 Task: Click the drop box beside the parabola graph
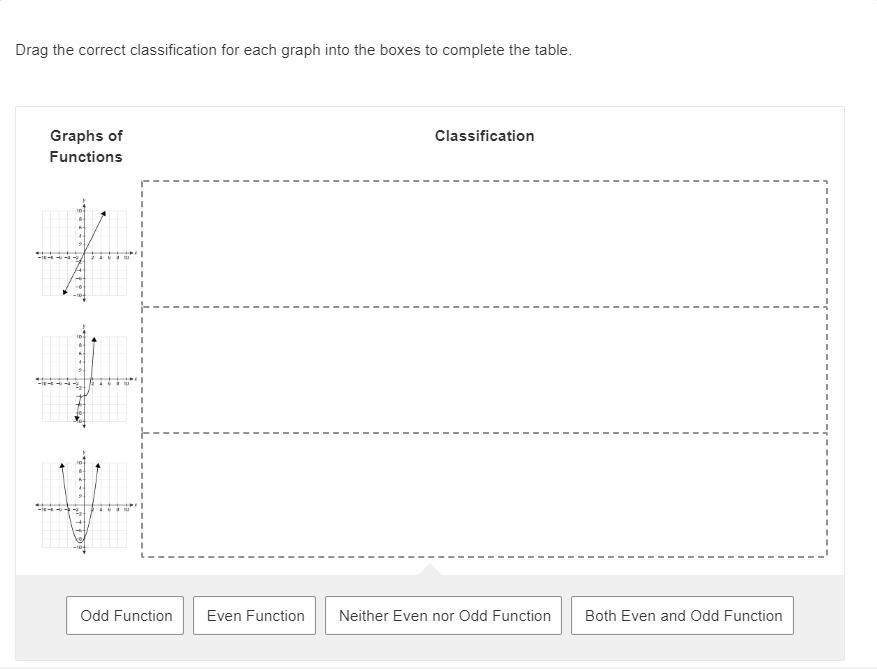click(x=484, y=495)
